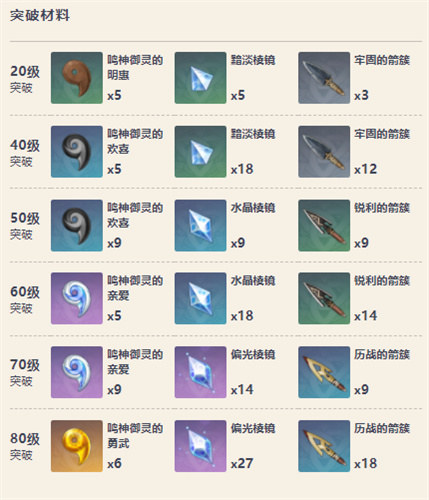Viewport: 429px width, 500px height.
Task: Click the 突破材料 section heading
Action: click(40, 15)
